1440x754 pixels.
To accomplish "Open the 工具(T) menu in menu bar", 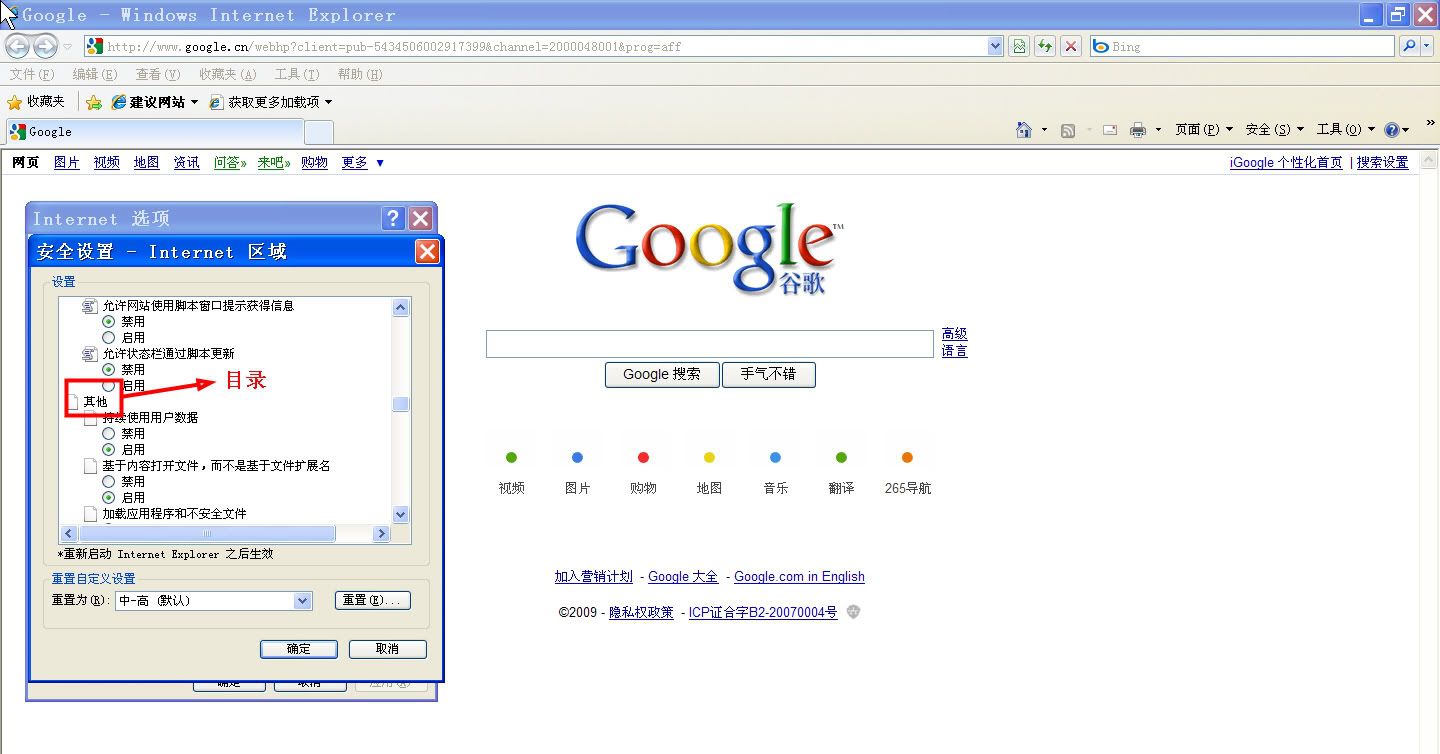I will pyautogui.click(x=297, y=74).
